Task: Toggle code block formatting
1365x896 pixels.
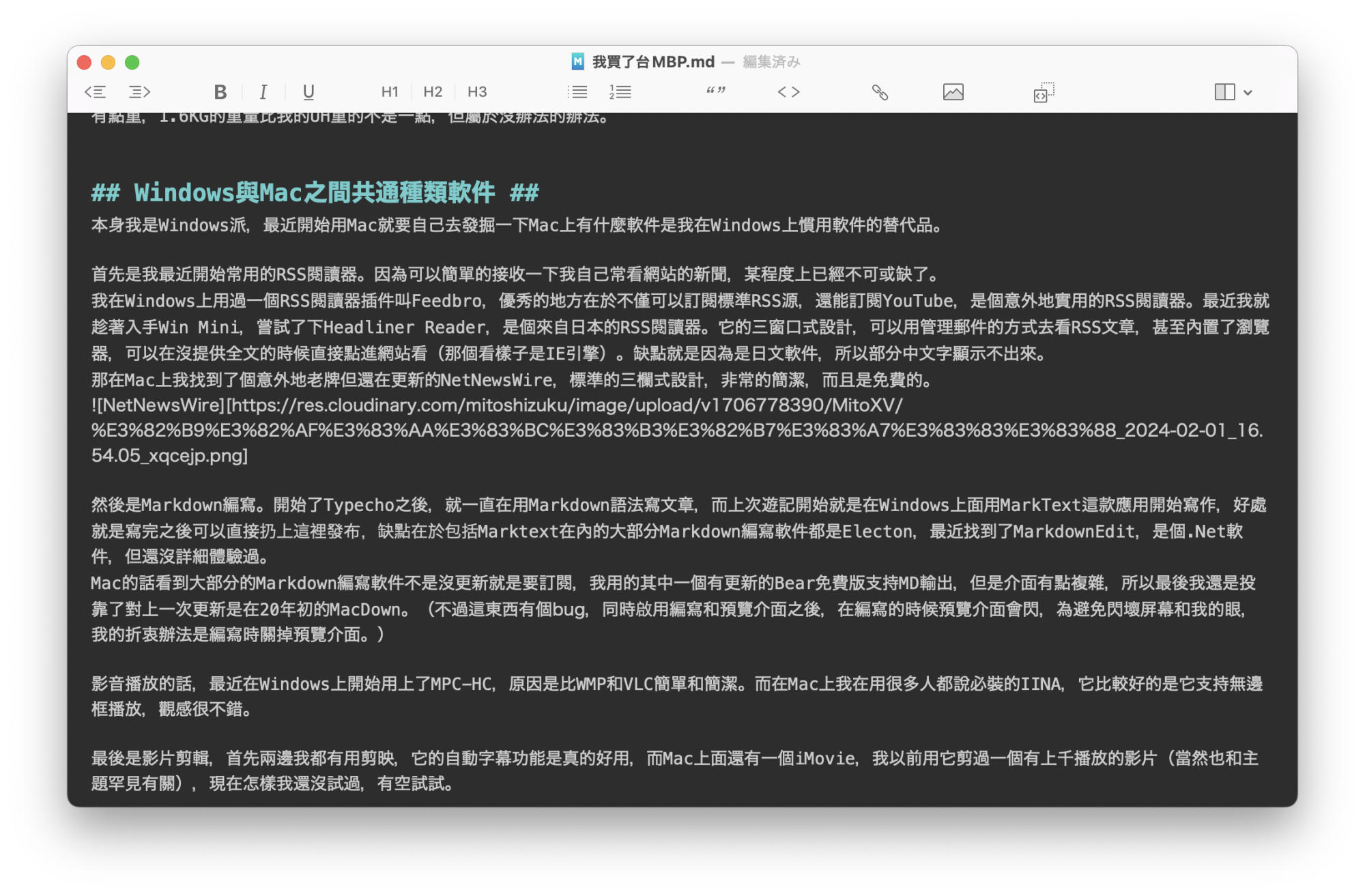Action: (1043, 90)
